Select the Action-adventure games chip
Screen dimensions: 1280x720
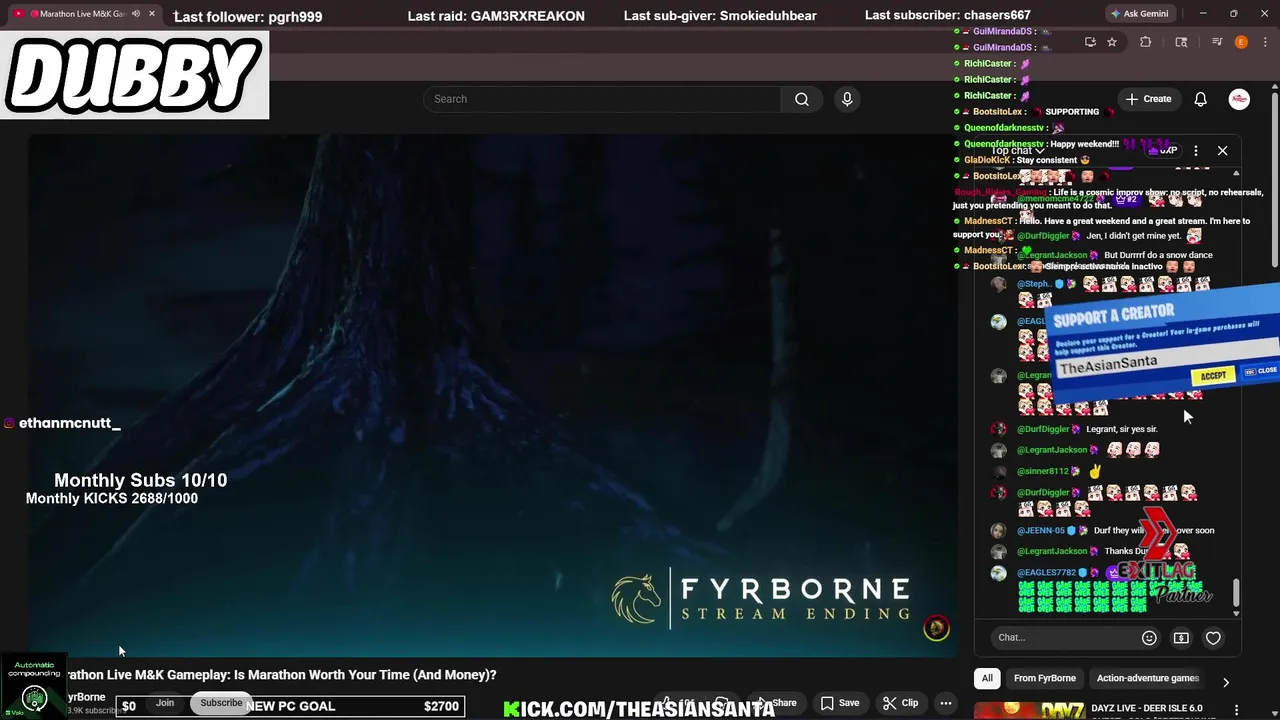pos(1147,678)
